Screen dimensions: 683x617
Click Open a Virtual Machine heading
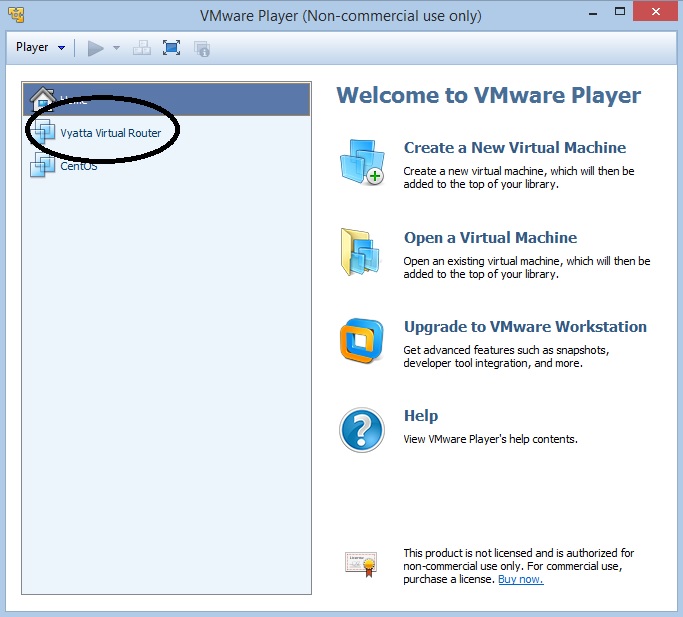(x=490, y=237)
